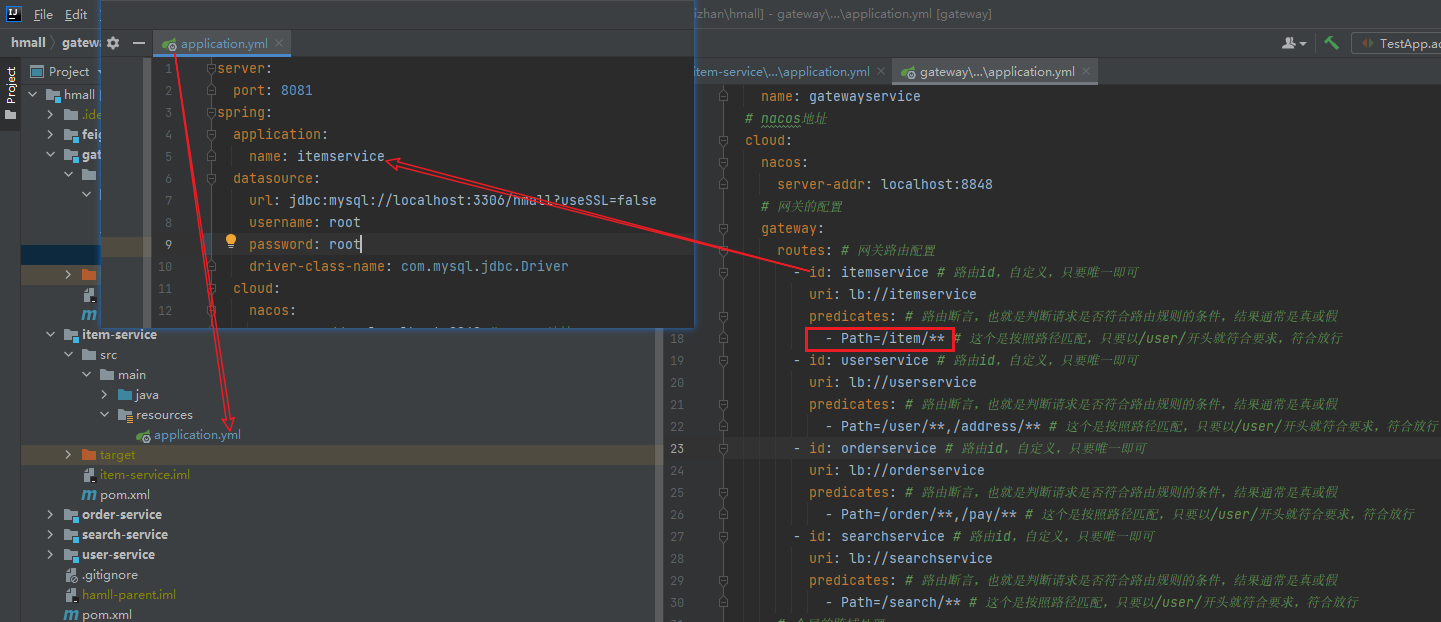Click the src folder icon
This screenshot has width=1441, height=622.
(89, 355)
